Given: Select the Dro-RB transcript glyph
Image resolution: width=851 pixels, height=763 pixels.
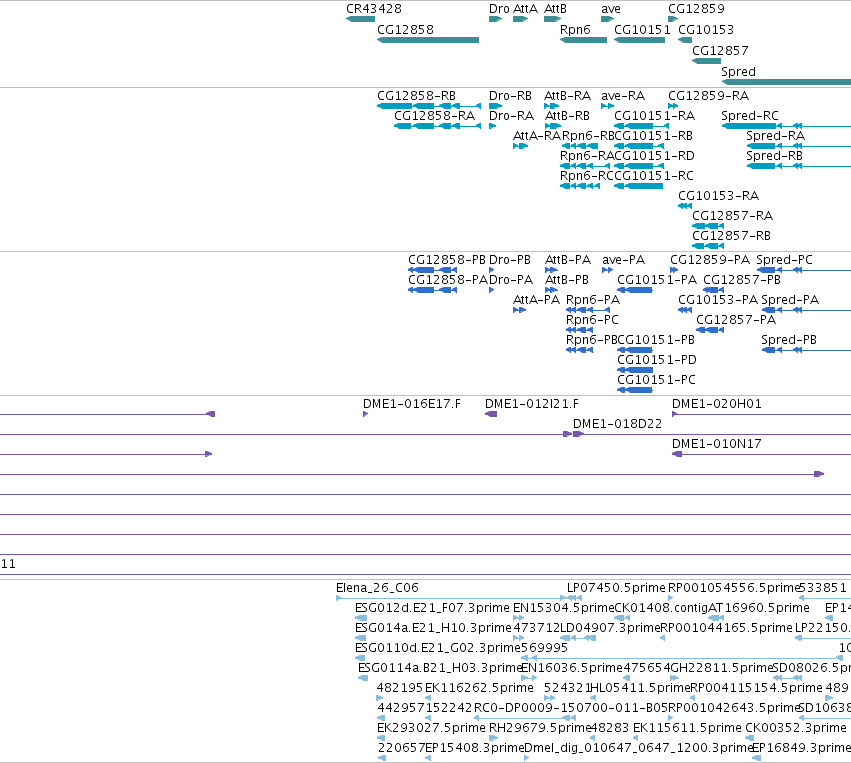Looking at the screenshot, I should (496, 106).
